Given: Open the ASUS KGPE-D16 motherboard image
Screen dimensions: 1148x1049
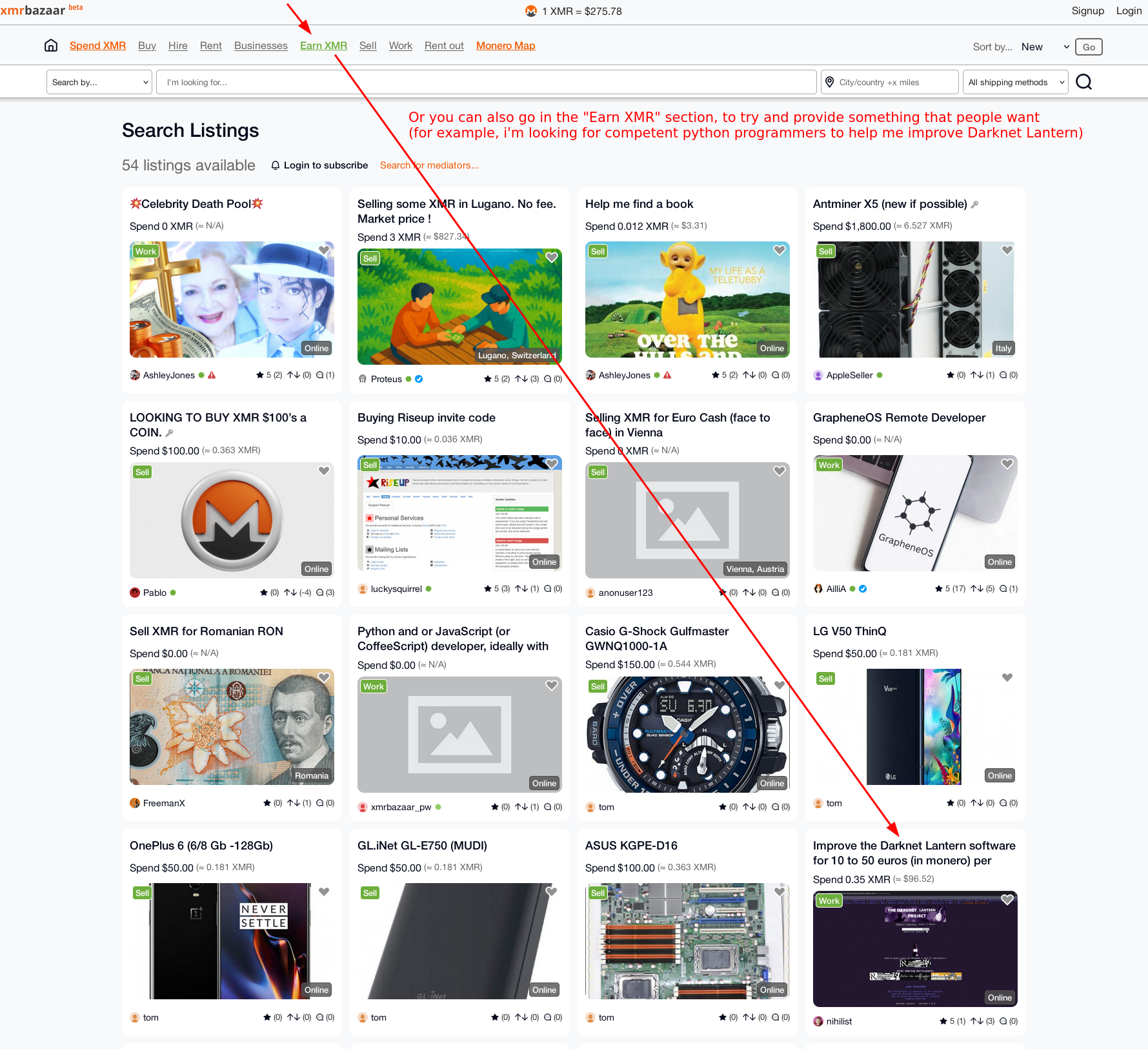Looking at the screenshot, I should point(687,941).
